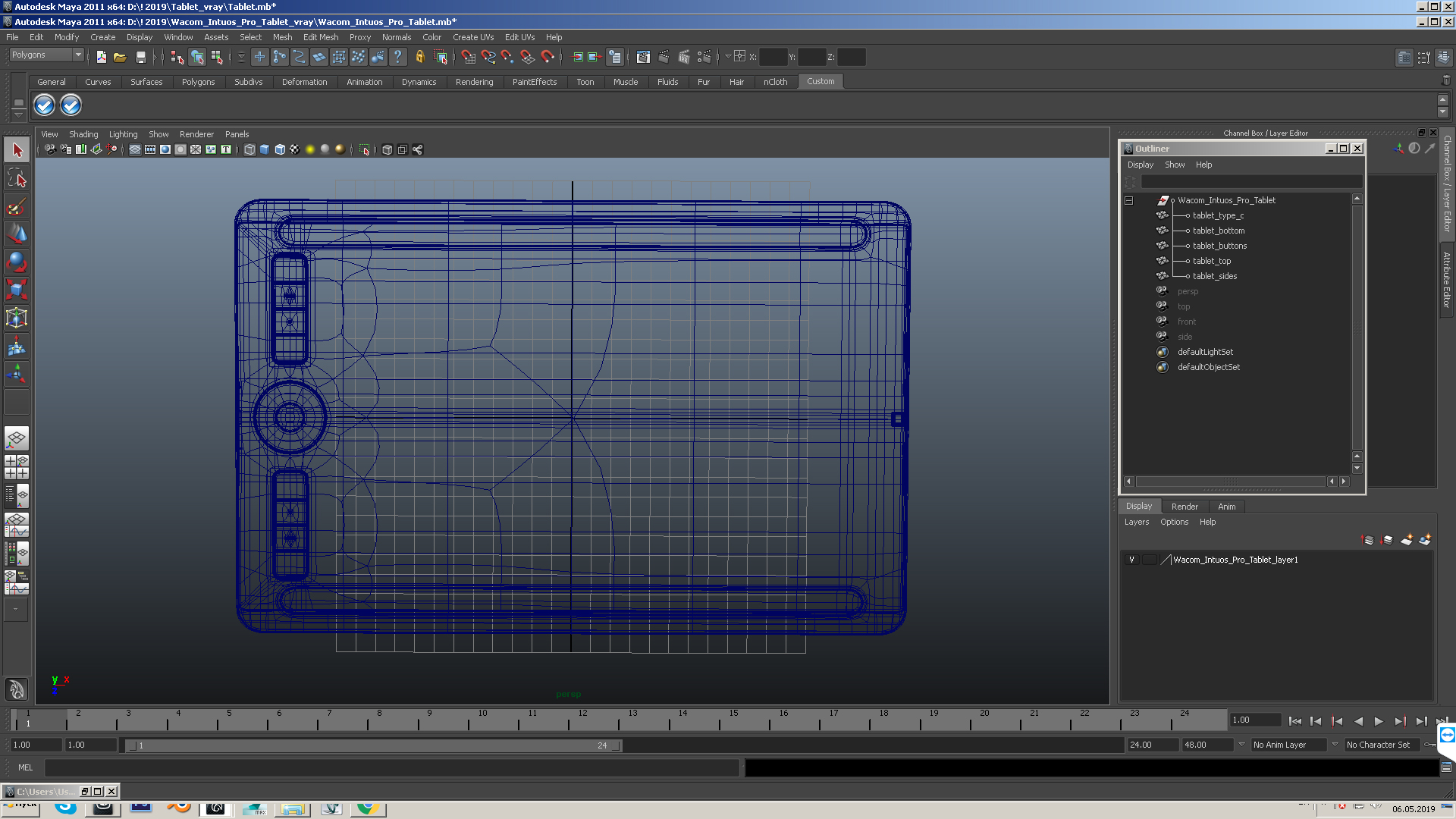
Task: Open the No Anim Layer dropdown
Action: pyautogui.click(x=1241, y=745)
